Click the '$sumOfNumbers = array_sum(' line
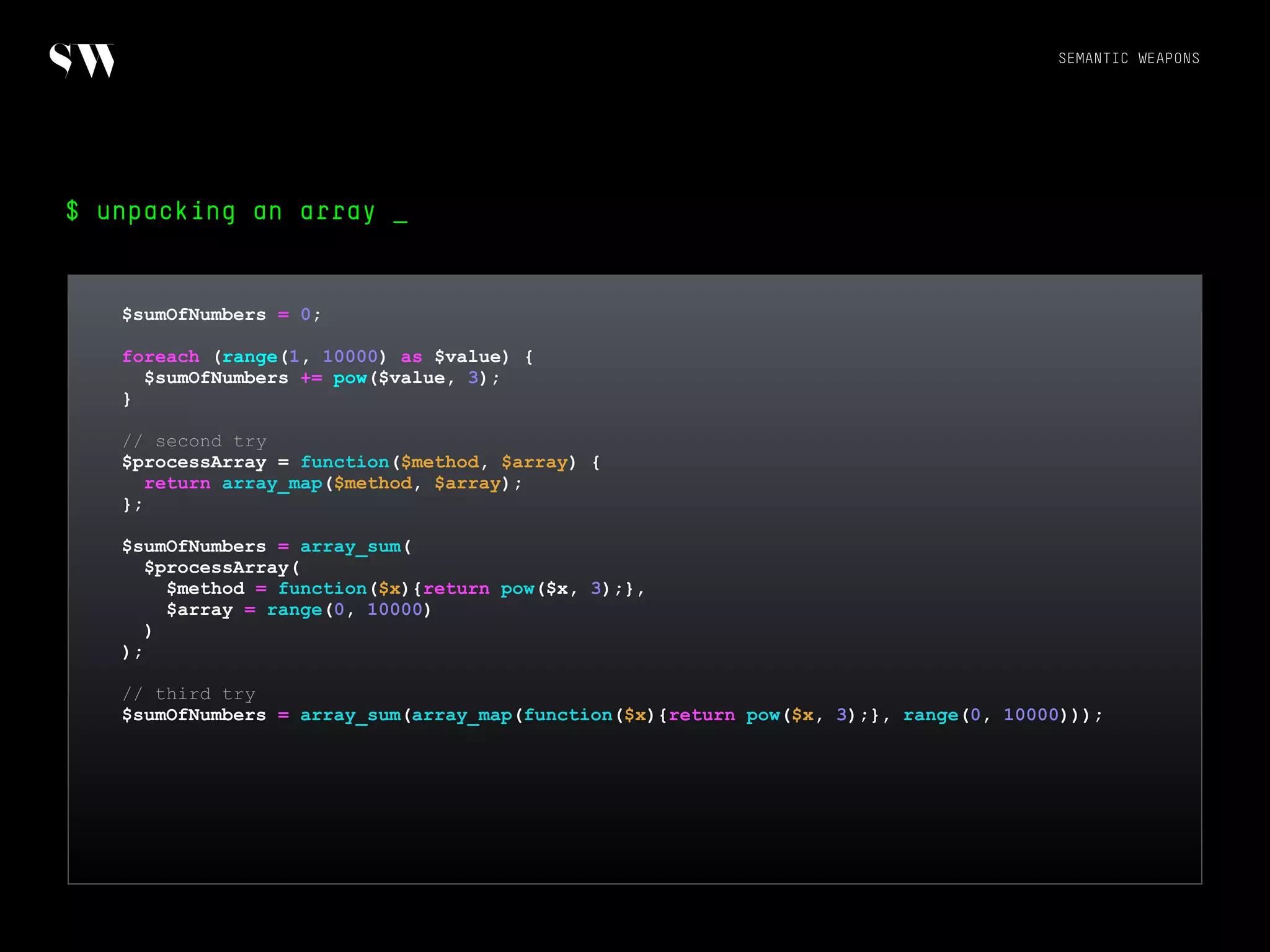The height and width of the screenshot is (952, 1270). (x=267, y=547)
